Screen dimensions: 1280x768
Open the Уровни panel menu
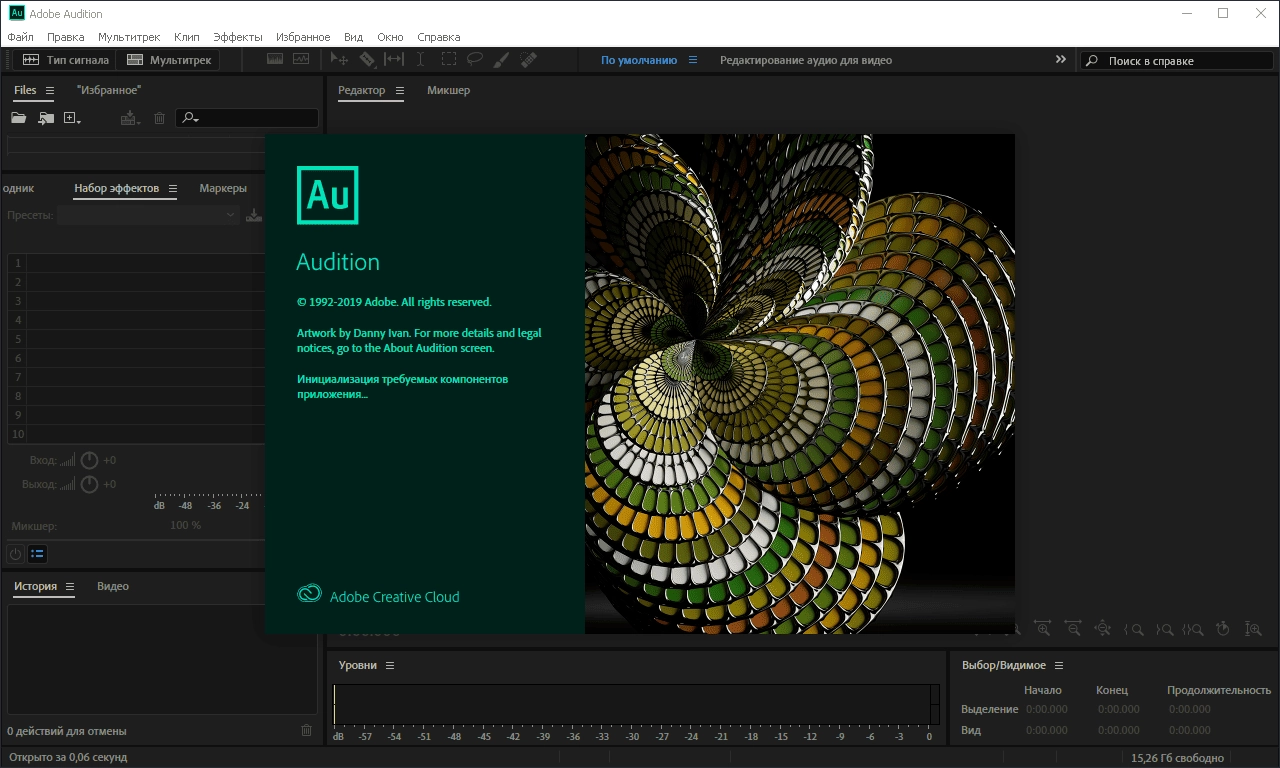click(x=390, y=666)
